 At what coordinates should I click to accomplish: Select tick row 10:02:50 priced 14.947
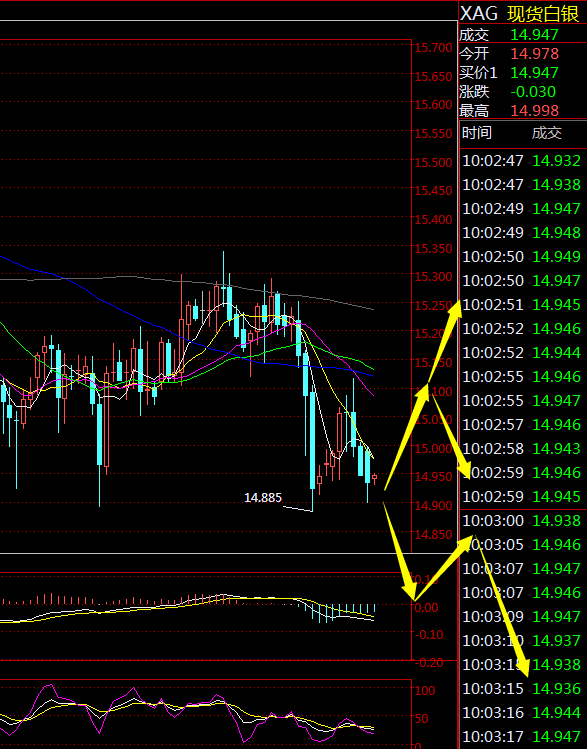[x=522, y=281]
